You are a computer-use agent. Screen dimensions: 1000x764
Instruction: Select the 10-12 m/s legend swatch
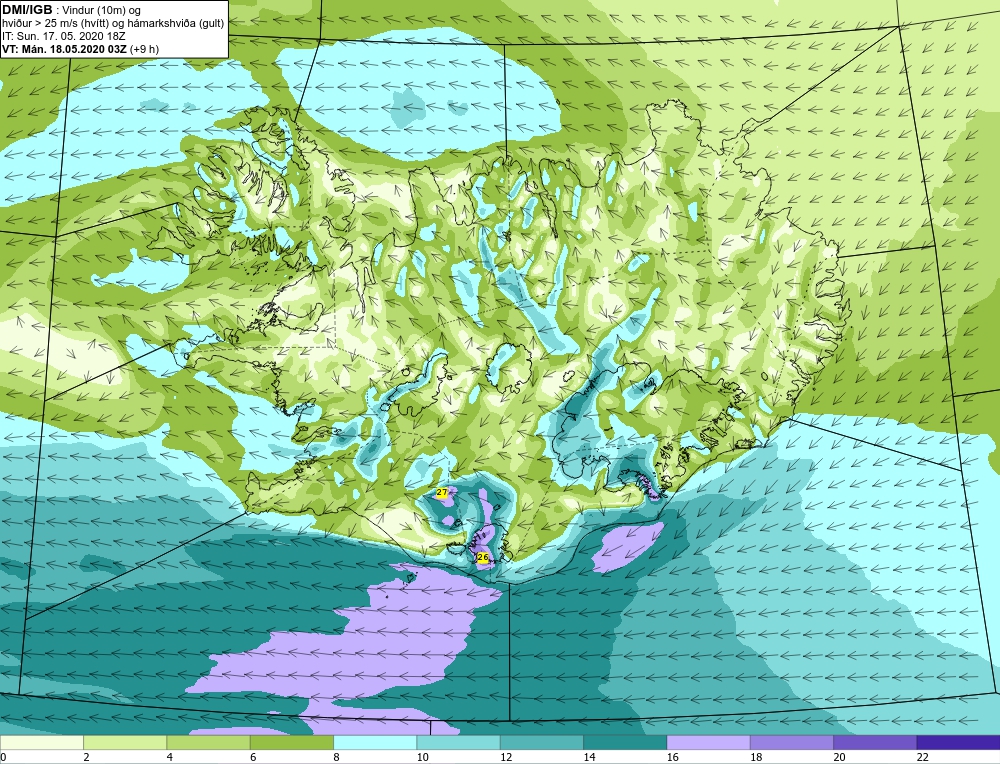[459, 742]
